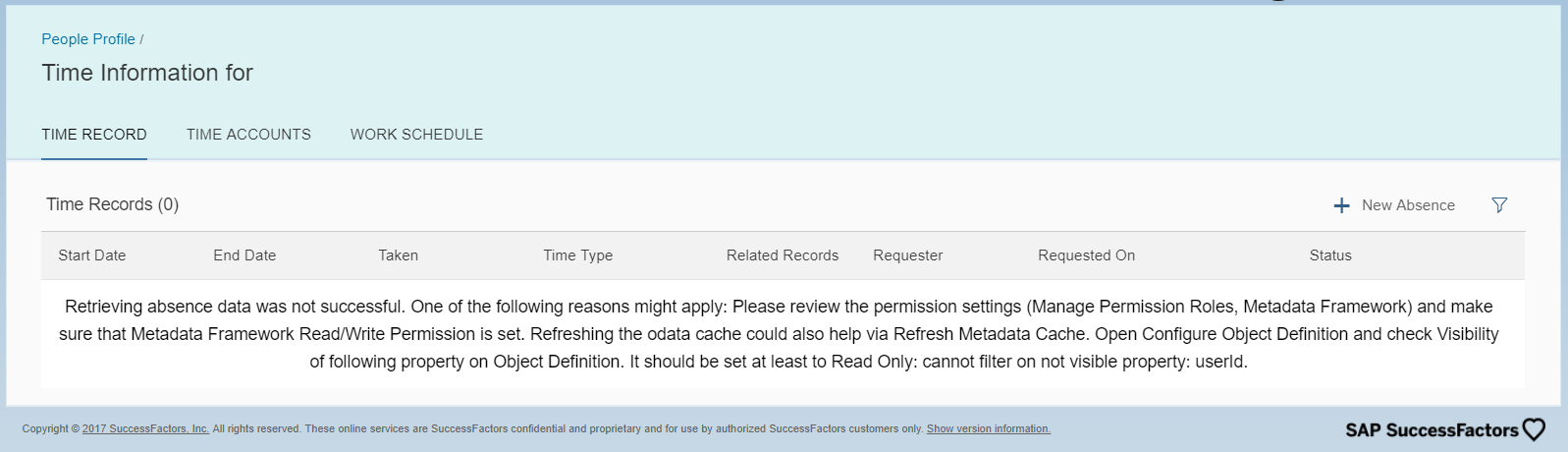This screenshot has width=1568, height=452.
Task: Click the Time Type column header
Action: pyautogui.click(x=578, y=255)
